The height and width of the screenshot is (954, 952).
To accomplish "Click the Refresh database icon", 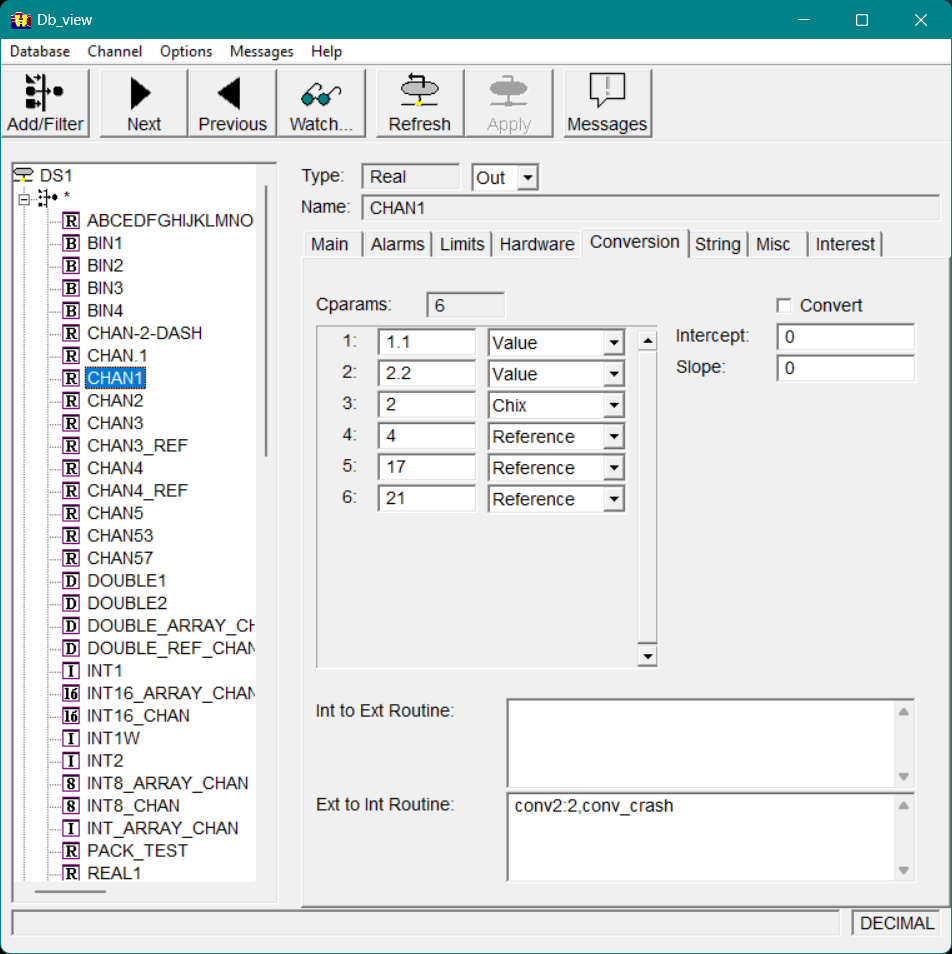I will click(419, 91).
